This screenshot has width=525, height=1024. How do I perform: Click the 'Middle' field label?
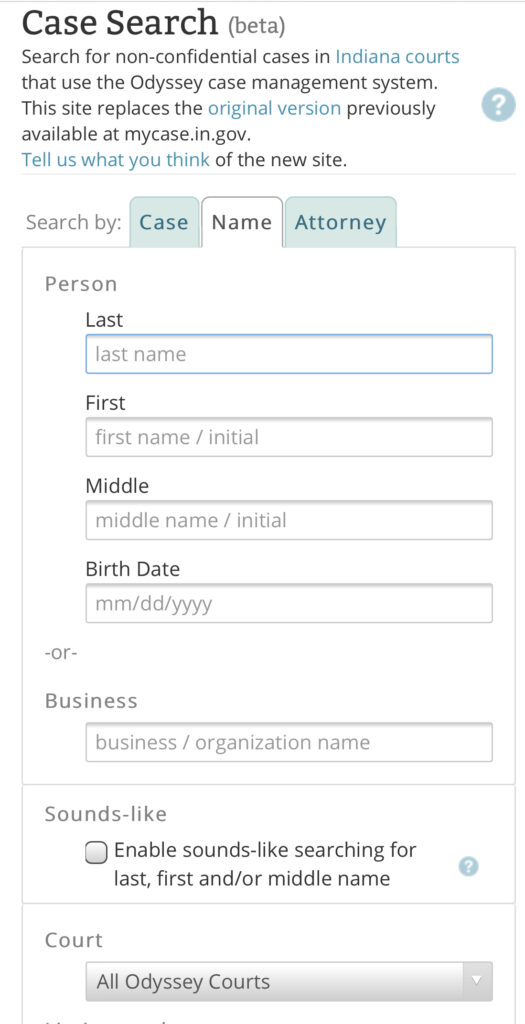point(118,485)
